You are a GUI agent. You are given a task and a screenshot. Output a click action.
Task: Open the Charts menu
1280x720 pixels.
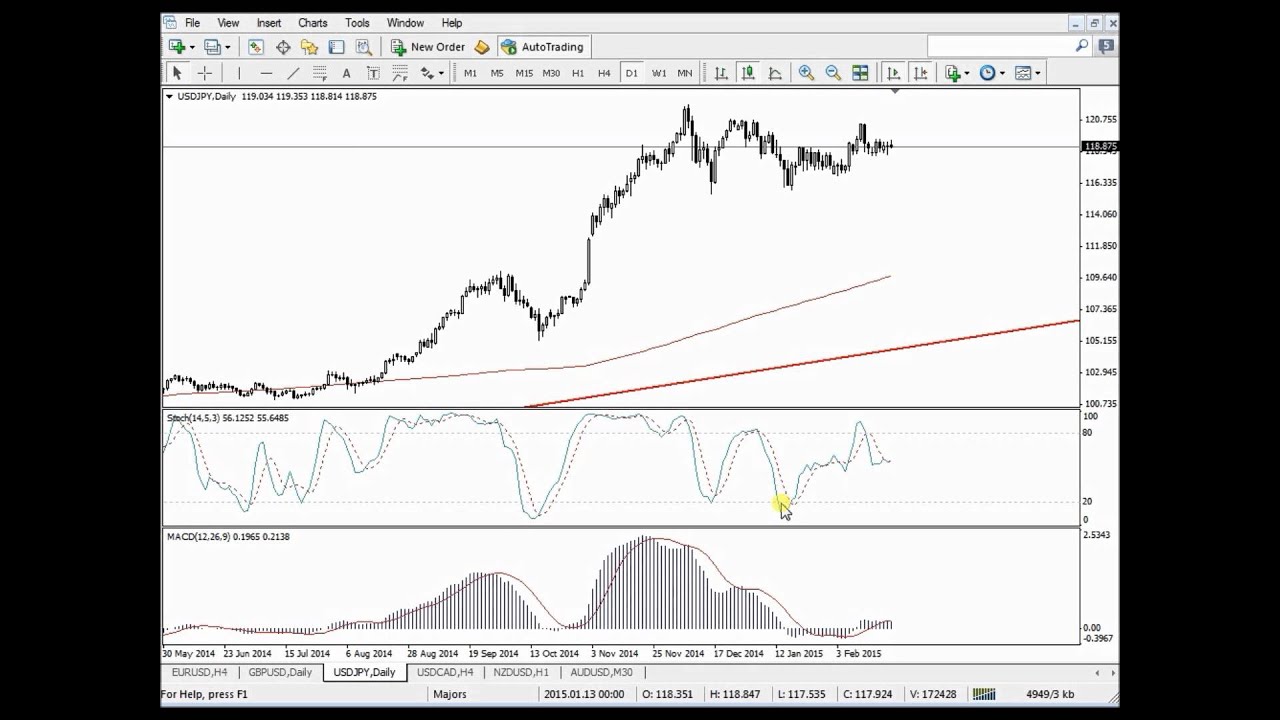click(313, 23)
